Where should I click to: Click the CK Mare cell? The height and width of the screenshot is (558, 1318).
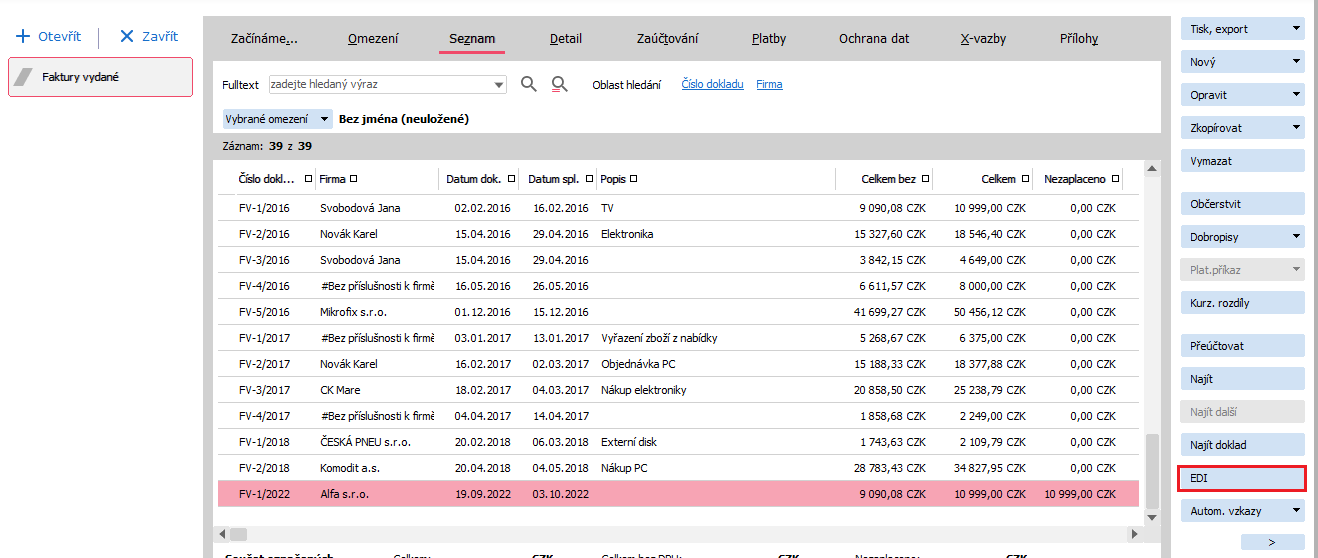[340, 390]
